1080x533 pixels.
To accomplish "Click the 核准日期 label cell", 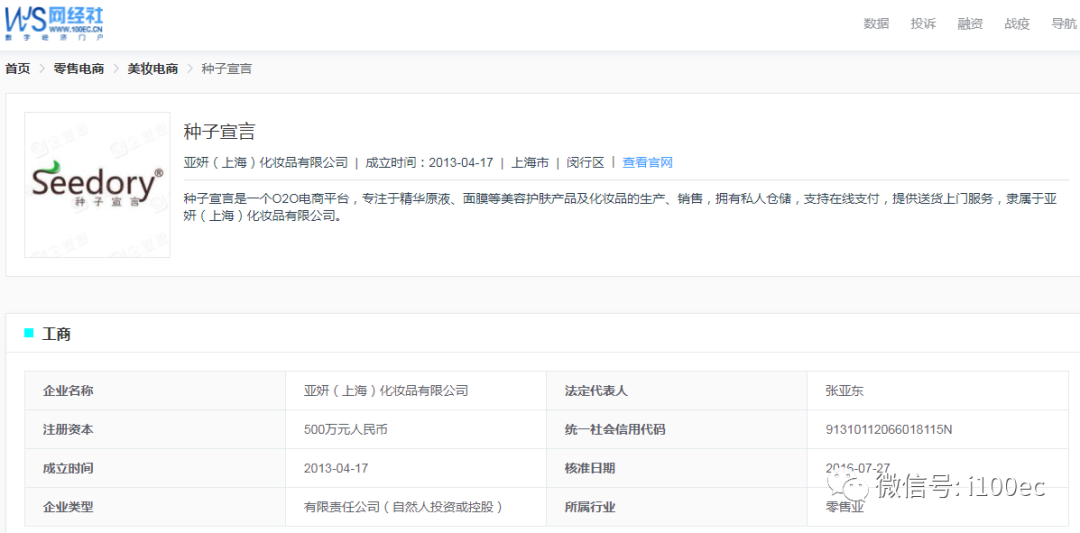I will click(676, 468).
